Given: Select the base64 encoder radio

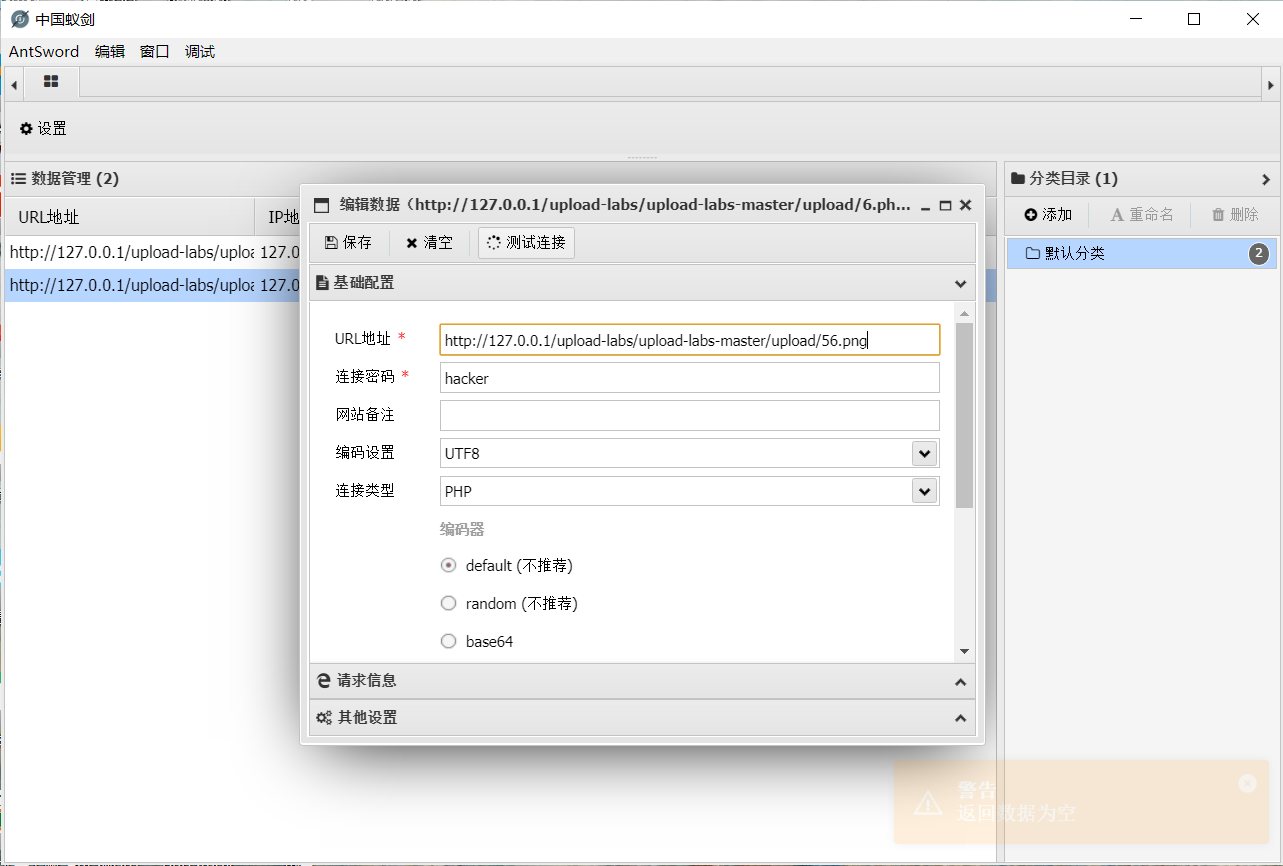Looking at the screenshot, I should click(x=449, y=642).
